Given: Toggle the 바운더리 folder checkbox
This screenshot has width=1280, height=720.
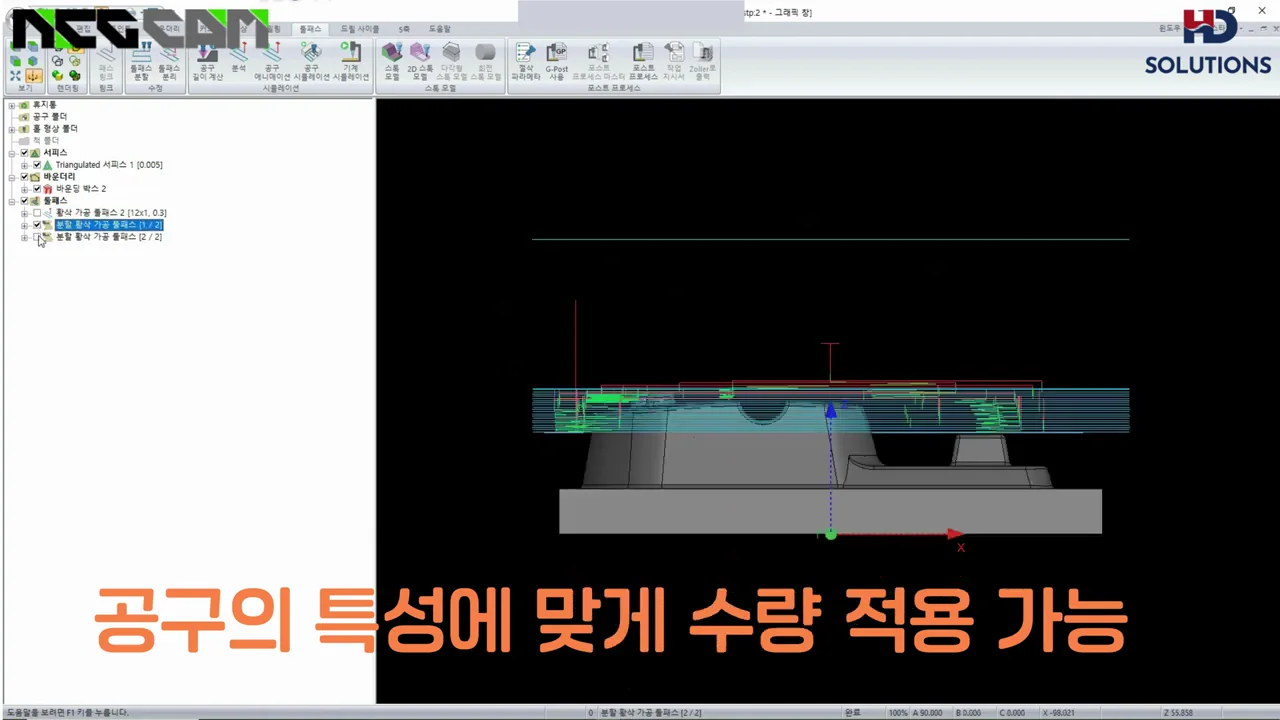Looking at the screenshot, I should tap(25, 177).
